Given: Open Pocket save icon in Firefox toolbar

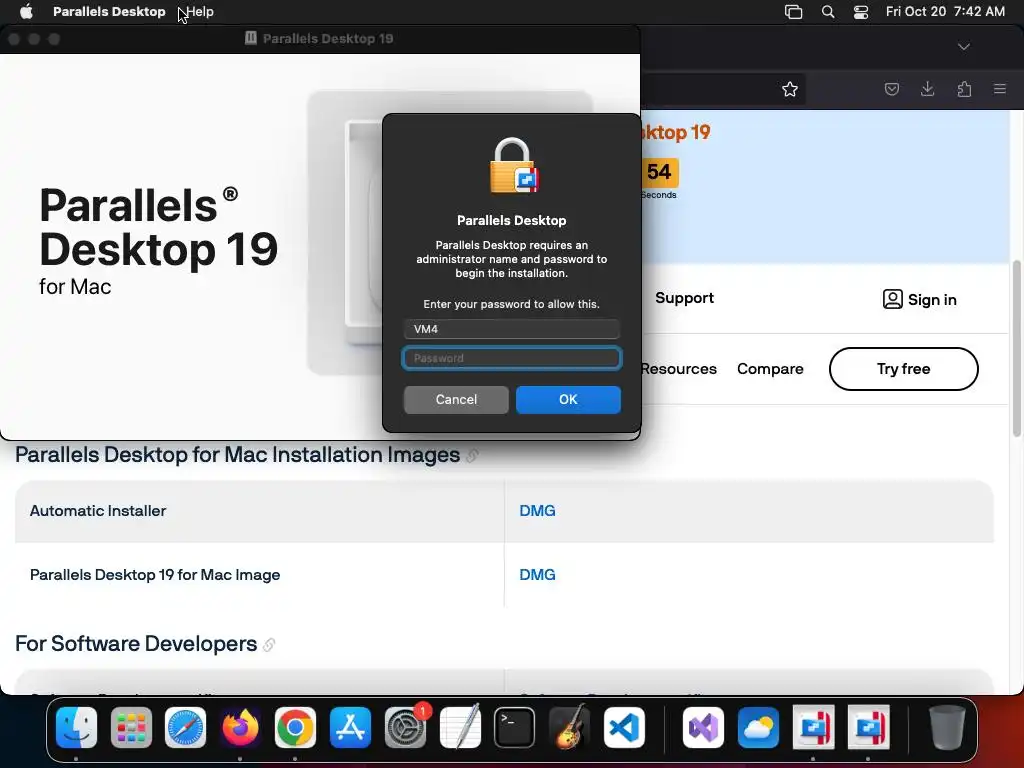Looking at the screenshot, I should (891, 89).
